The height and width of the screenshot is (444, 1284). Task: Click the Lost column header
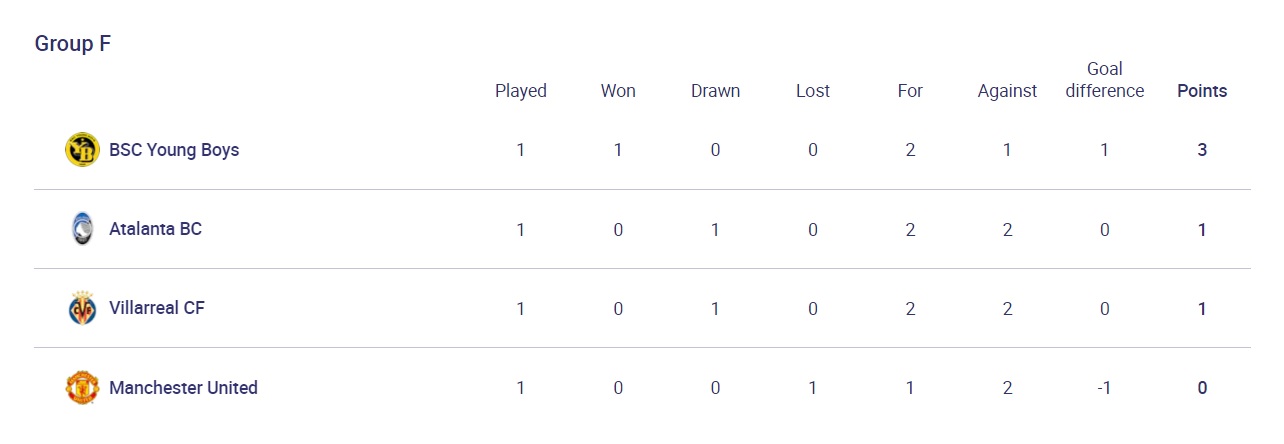(813, 91)
